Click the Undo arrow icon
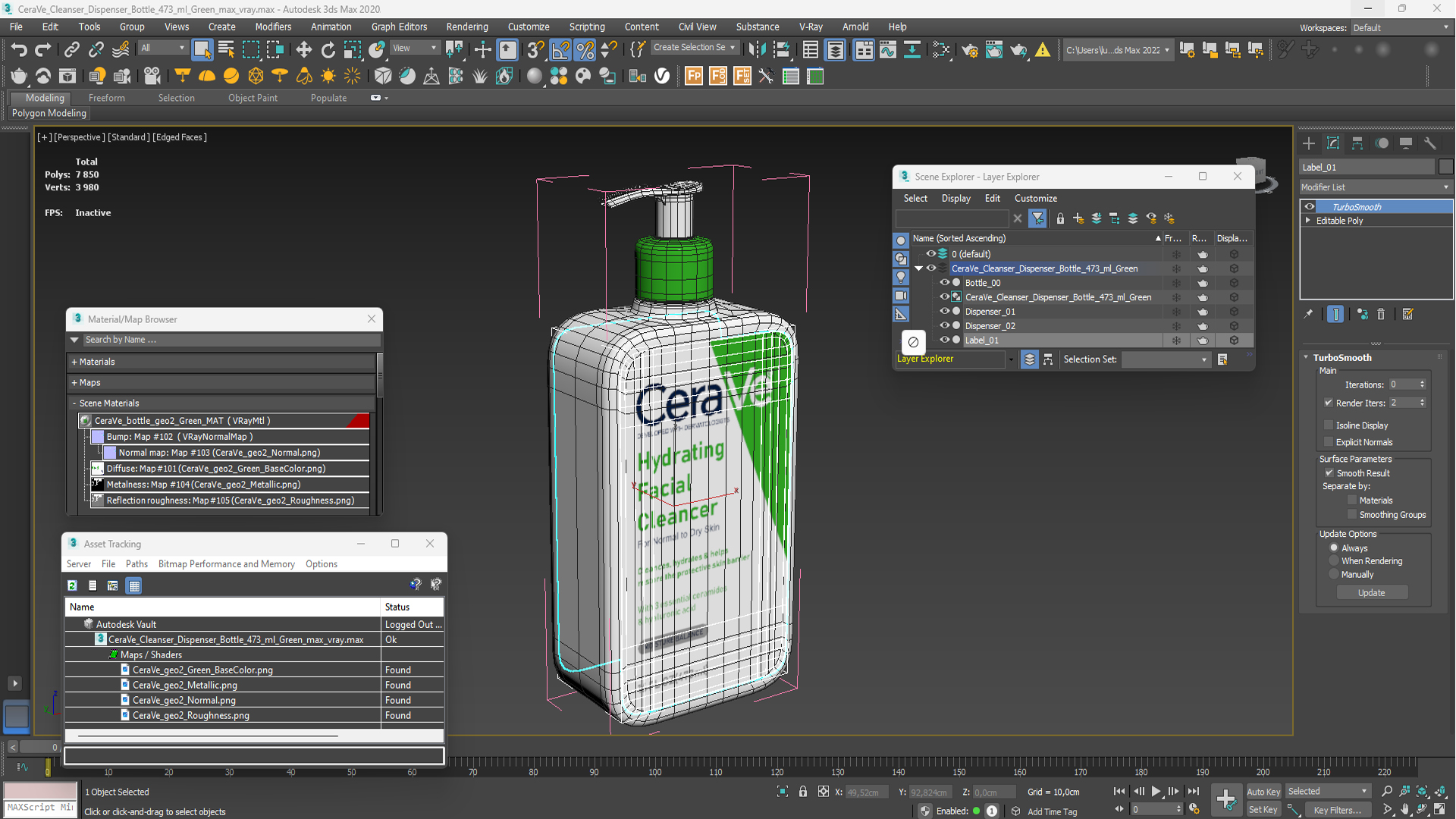The width and height of the screenshot is (1456, 819). (x=19, y=50)
